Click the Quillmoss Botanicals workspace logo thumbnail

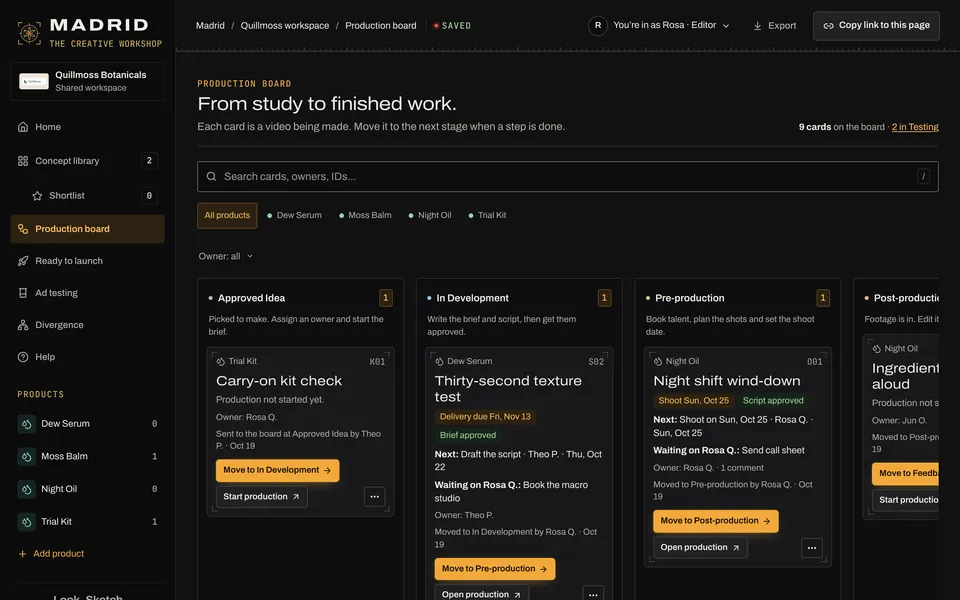(34, 81)
